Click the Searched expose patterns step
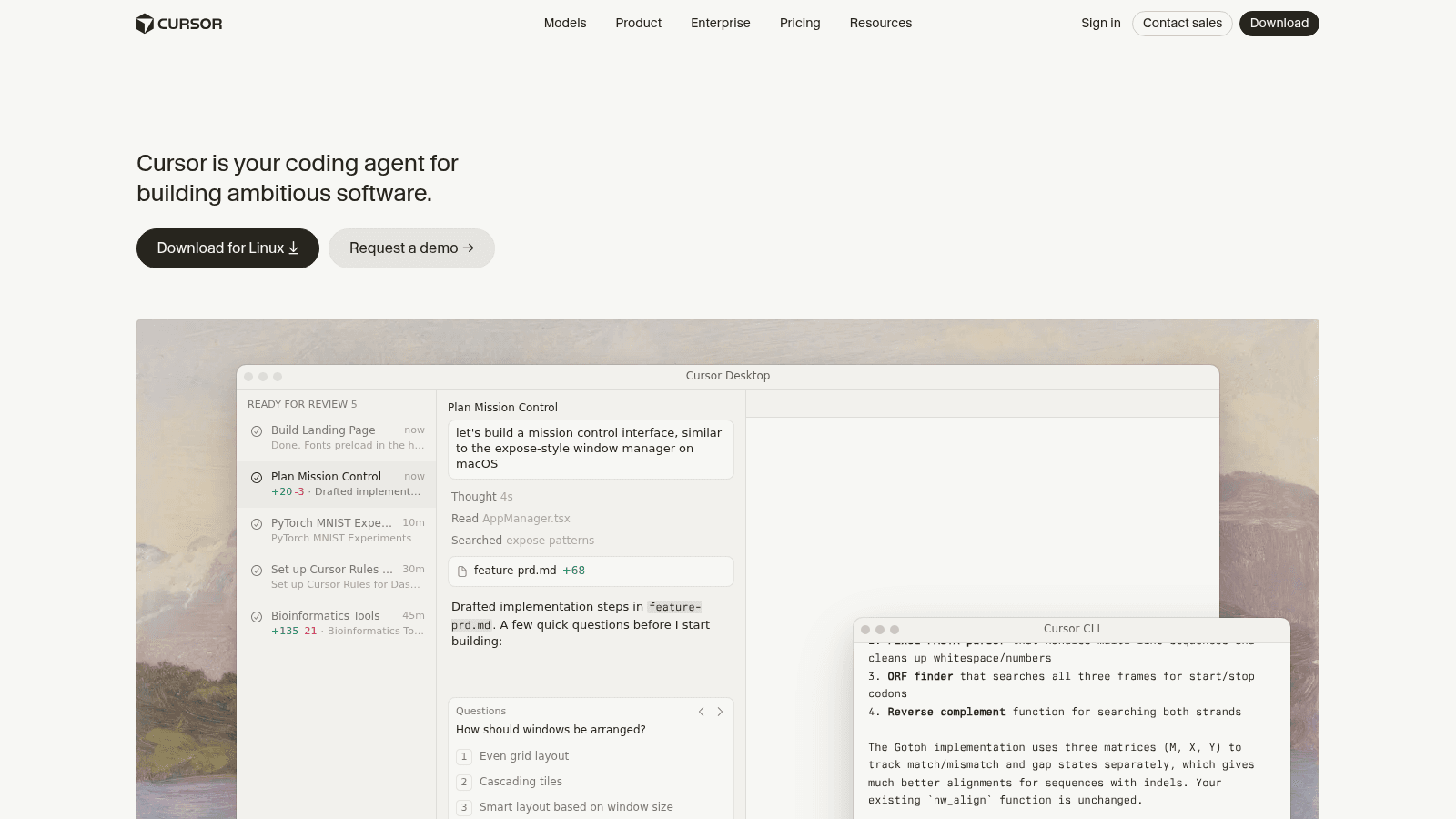This screenshot has width=1456, height=819. click(x=522, y=541)
